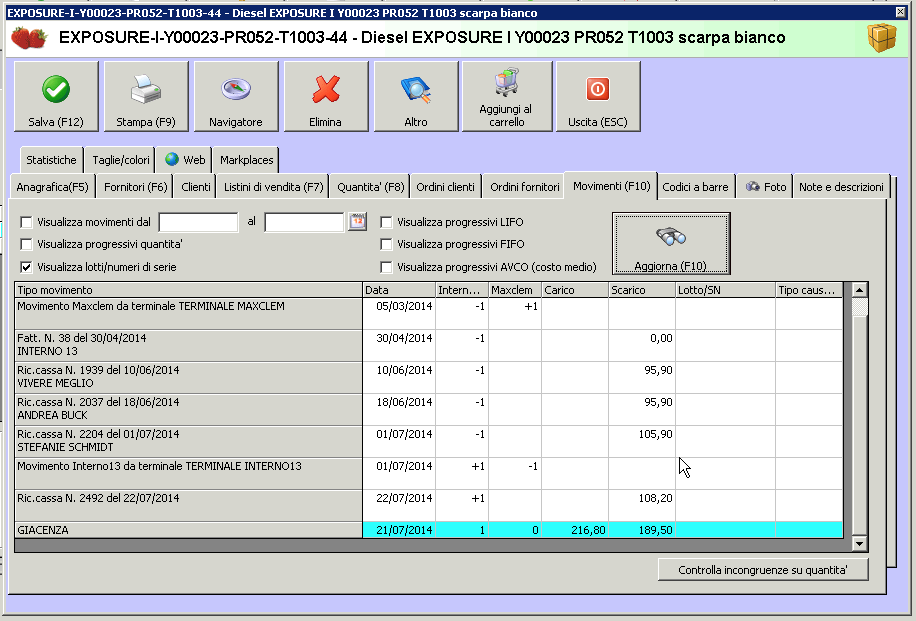The image size is (916, 621).
Task: Click the Scarico value 105,90
Action: pos(642,442)
